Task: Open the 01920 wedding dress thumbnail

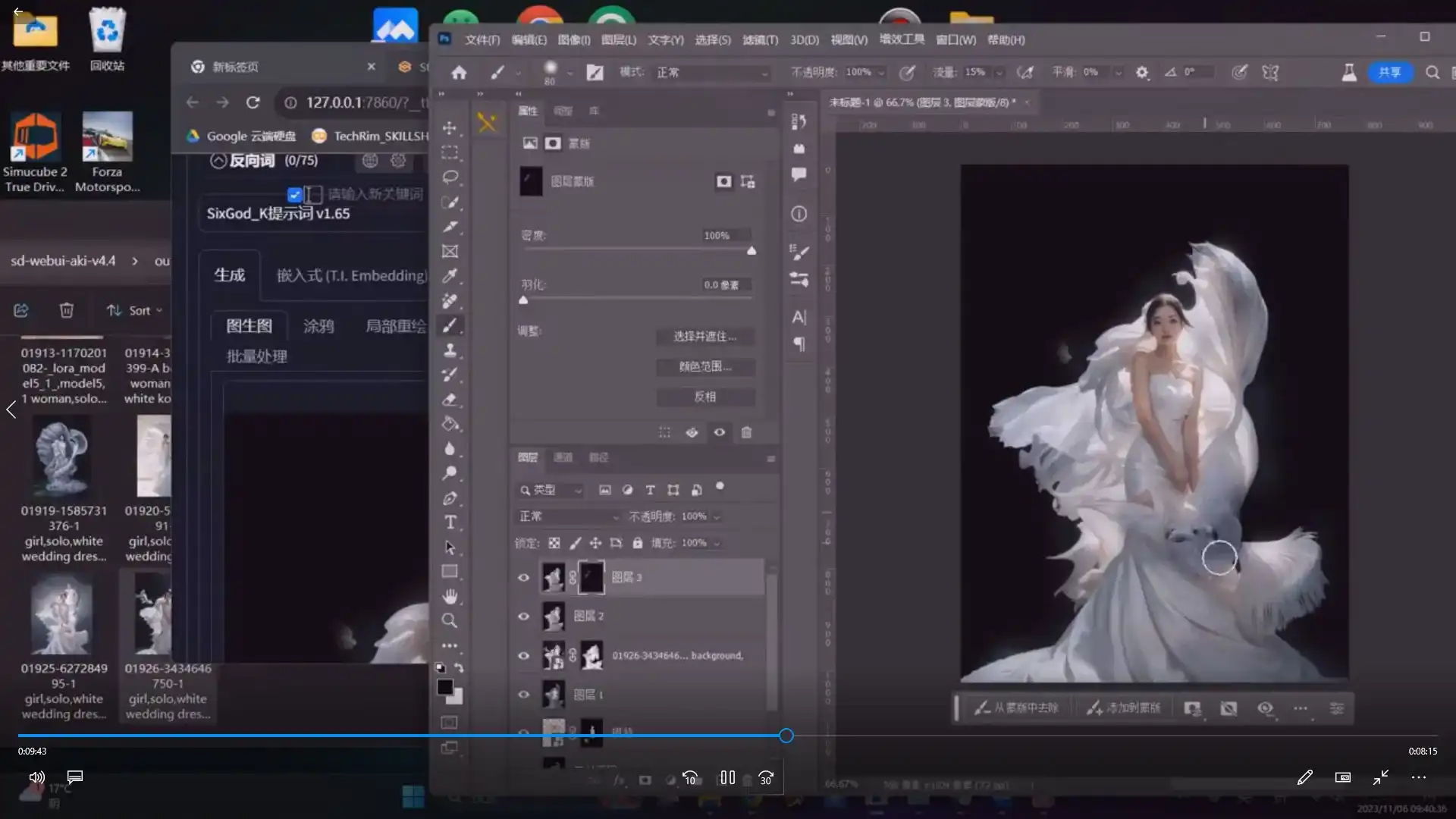Action: [155, 456]
